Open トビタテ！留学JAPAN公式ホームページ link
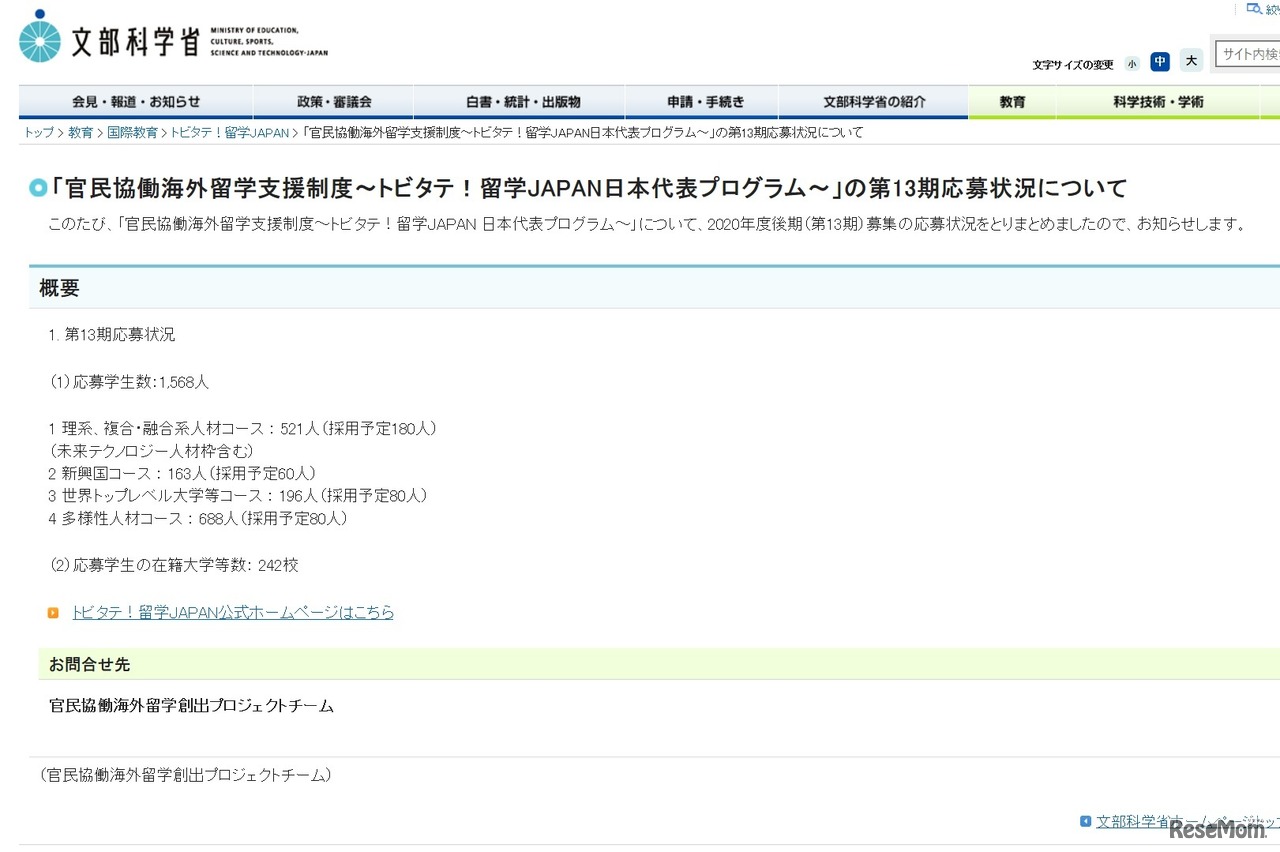The image size is (1280, 852). [x=232, y=612]
